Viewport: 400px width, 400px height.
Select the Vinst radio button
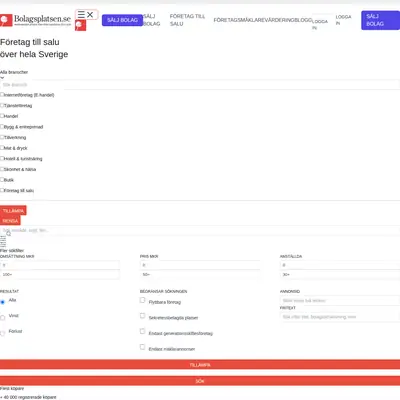point(3,318)
